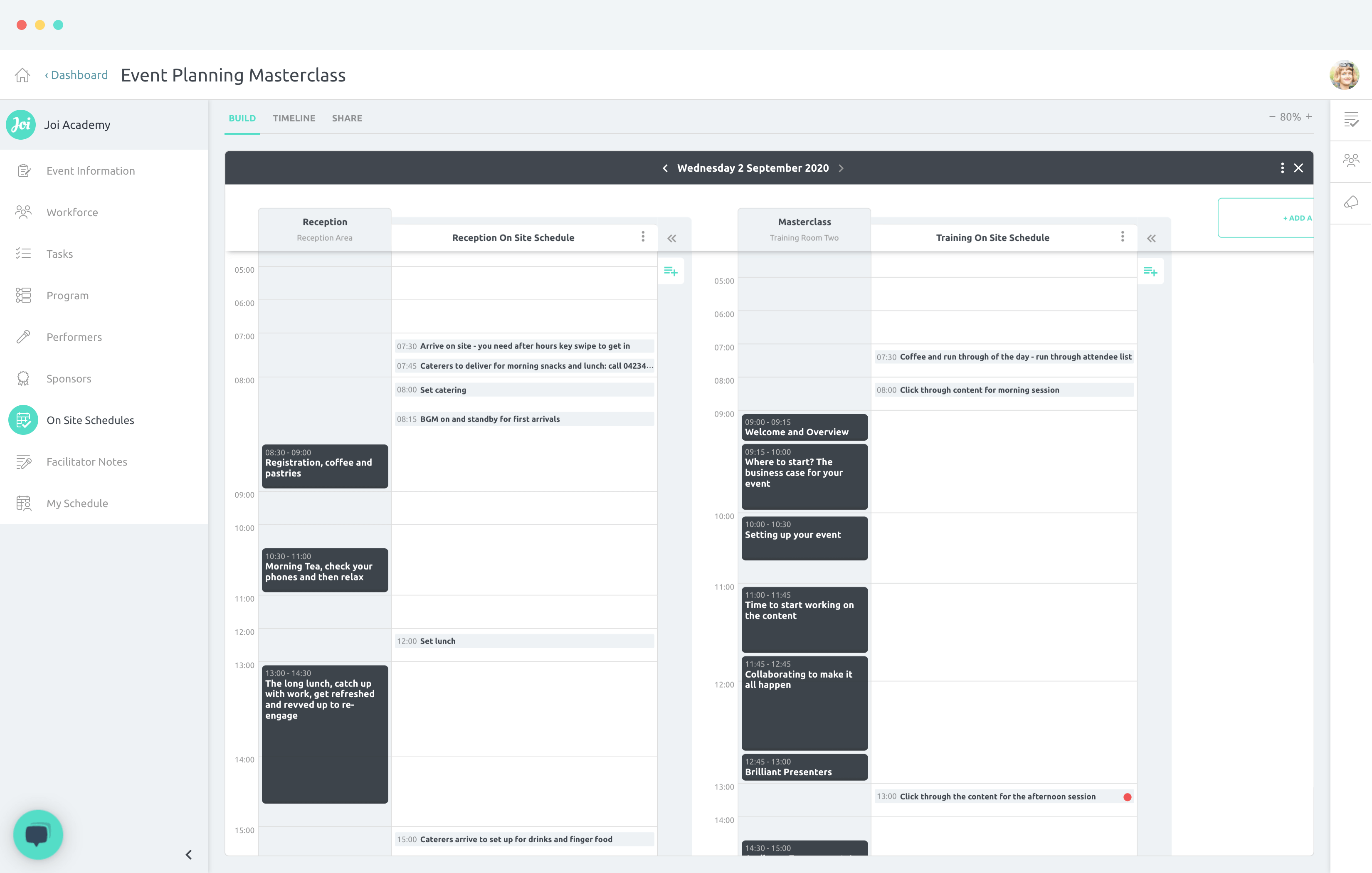
Task: Click add-item icon in Training schedule
Action: tap(1150, 271)
